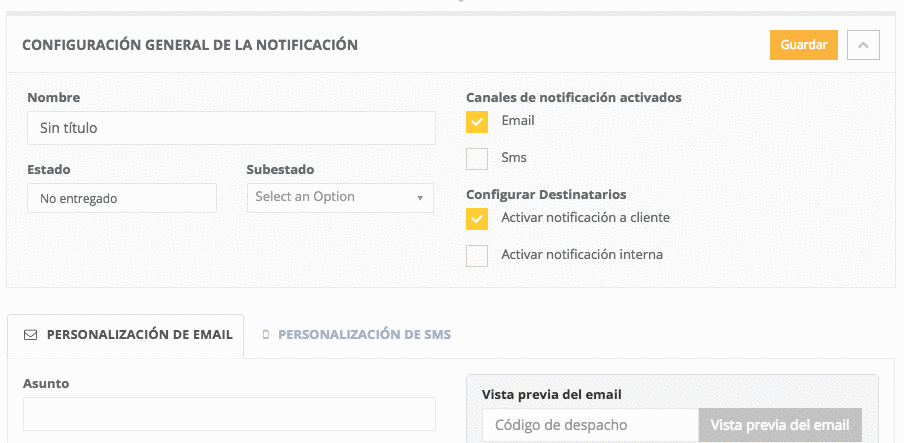Image resolution: width=904 pixels, height=443 pixels.
Task: Open the Subestado Select an Option dropdown
Action: pyautogui.click(x=340, y=197)
